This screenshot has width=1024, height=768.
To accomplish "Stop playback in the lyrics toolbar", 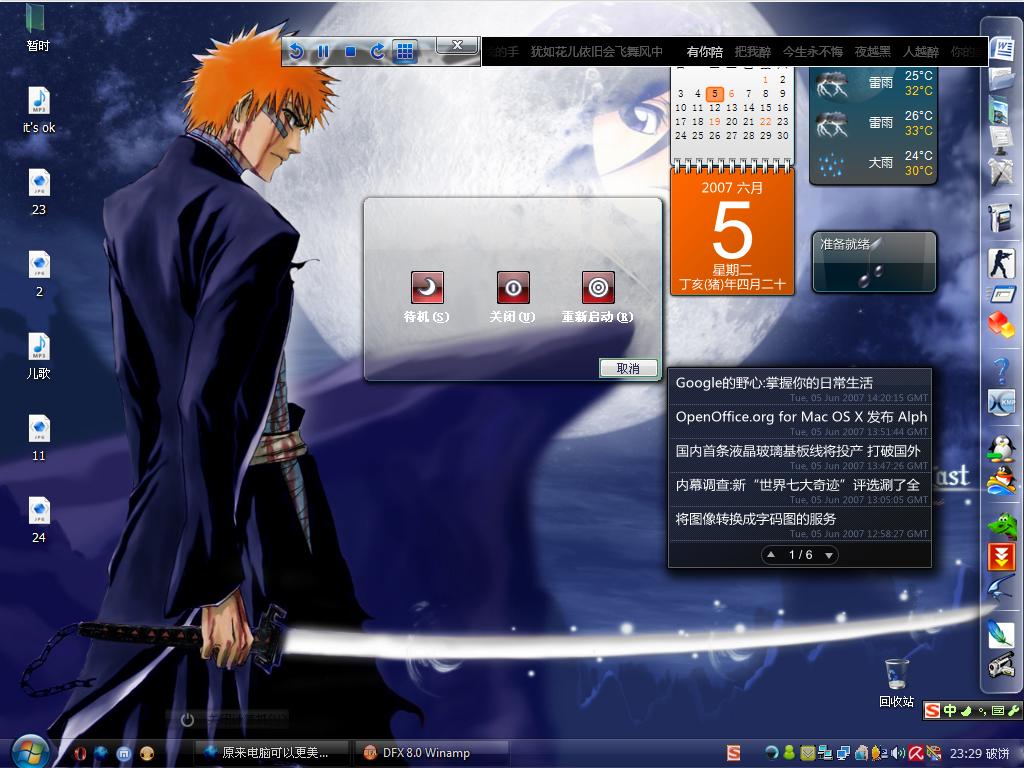I will pyautogui.click(x=351, y=51).
